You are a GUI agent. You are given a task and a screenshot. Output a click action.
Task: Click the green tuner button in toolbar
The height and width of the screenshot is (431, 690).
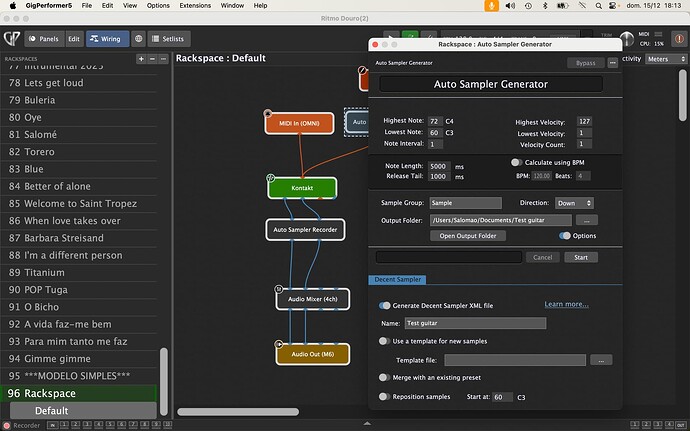coord(410,37)
